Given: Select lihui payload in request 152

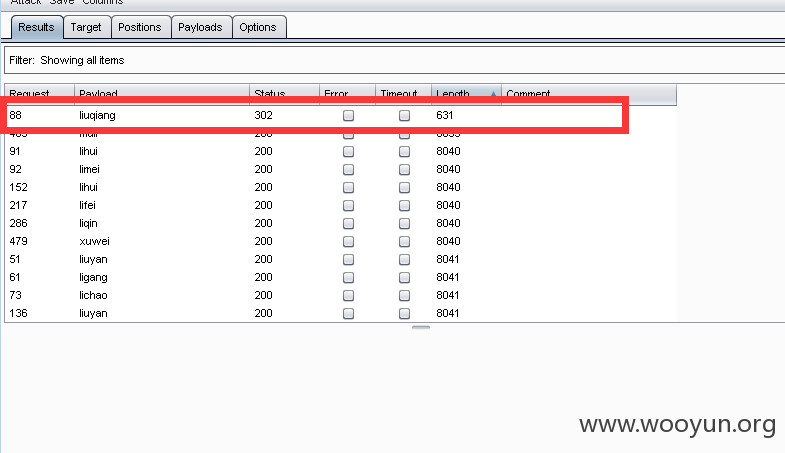Looking at the screenshot, I should click(x=89, y=187).
